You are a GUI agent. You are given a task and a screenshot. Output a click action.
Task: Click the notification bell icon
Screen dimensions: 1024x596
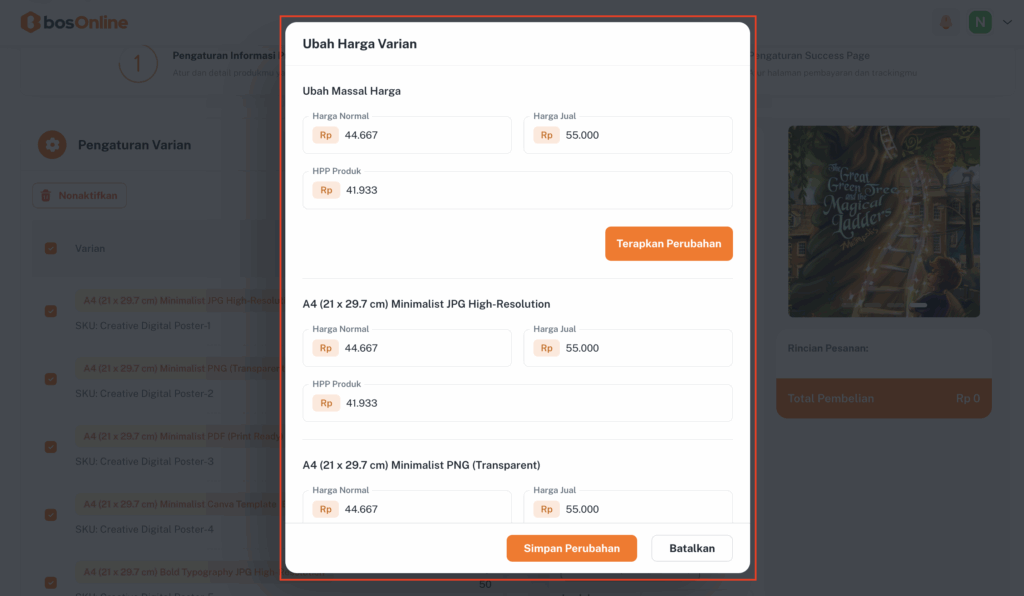[945, 22]
